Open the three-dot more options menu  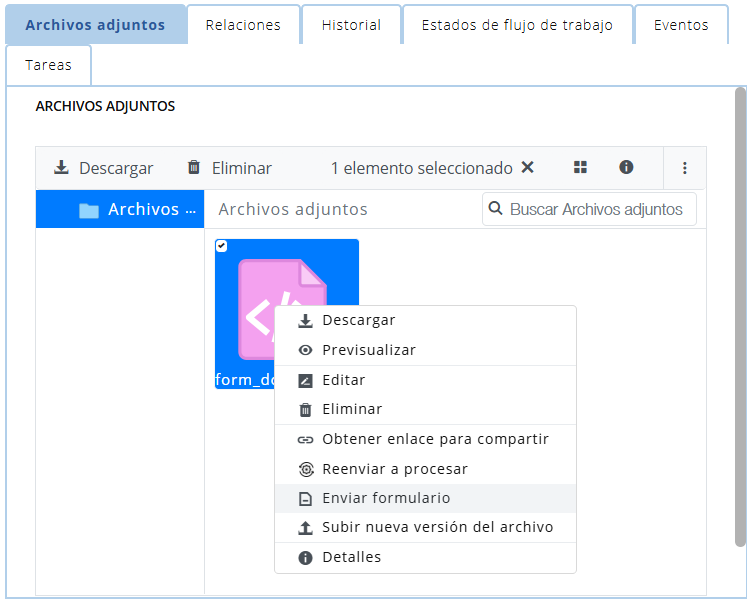coord(685,168)
